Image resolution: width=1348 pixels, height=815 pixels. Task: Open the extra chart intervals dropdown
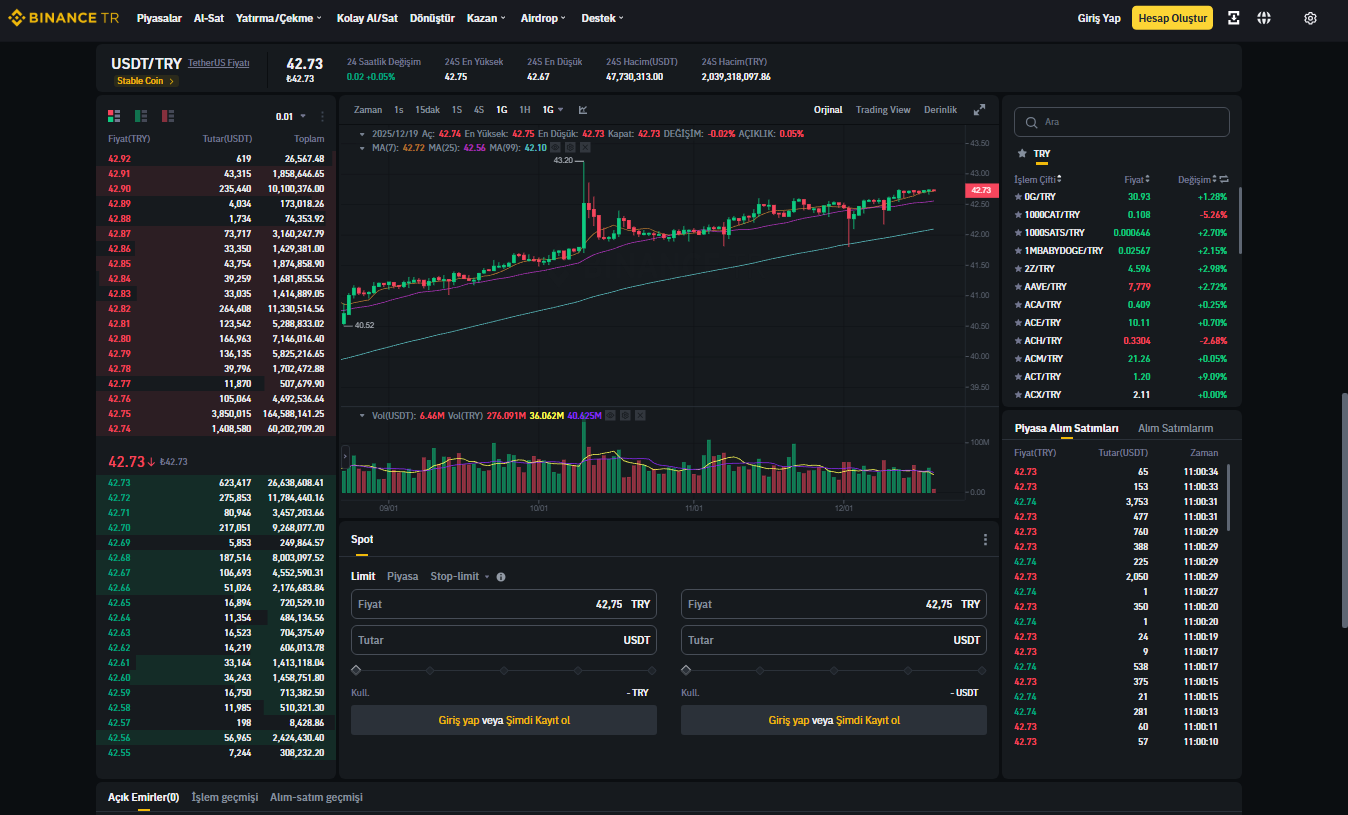[553, 110]
